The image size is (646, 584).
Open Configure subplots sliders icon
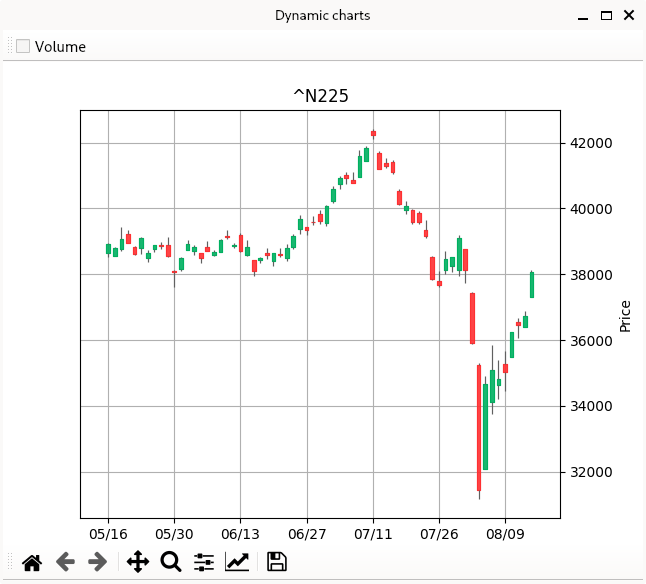point(204,562)
